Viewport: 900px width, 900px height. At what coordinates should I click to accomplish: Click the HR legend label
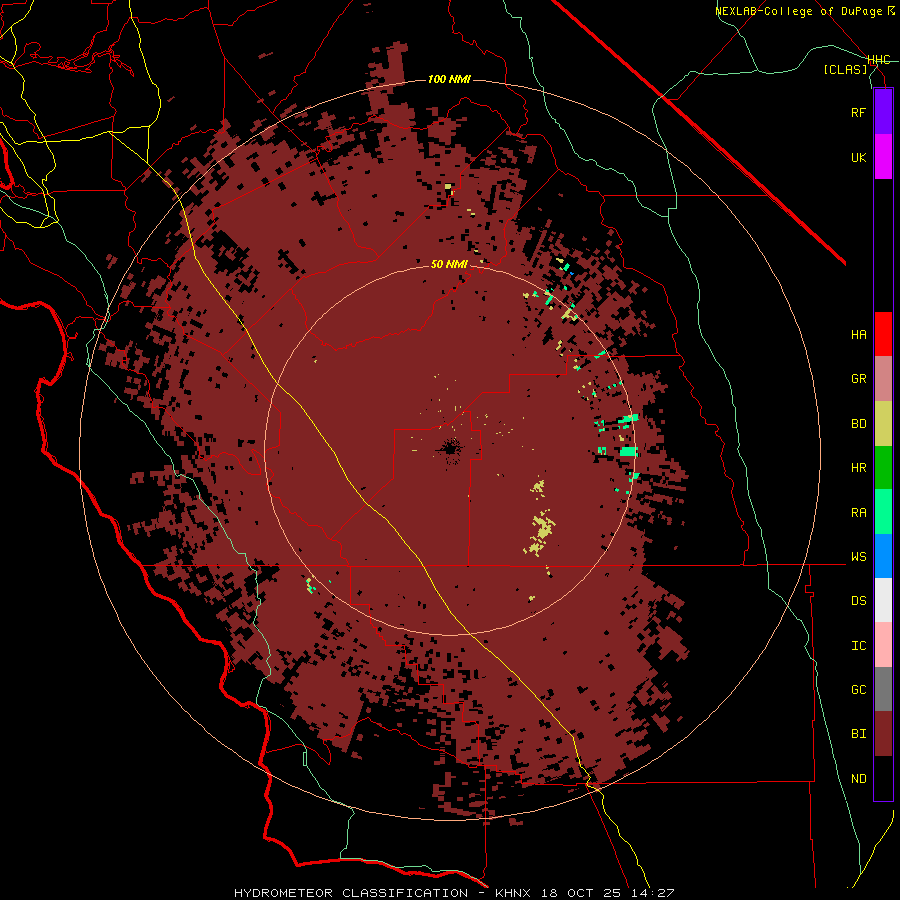pos(858,468)
